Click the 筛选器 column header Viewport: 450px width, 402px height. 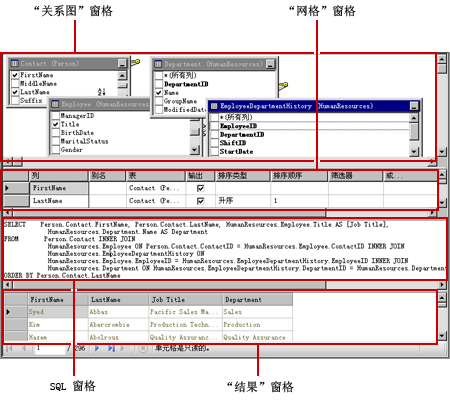pyautogui.click(x=355, y=176)
